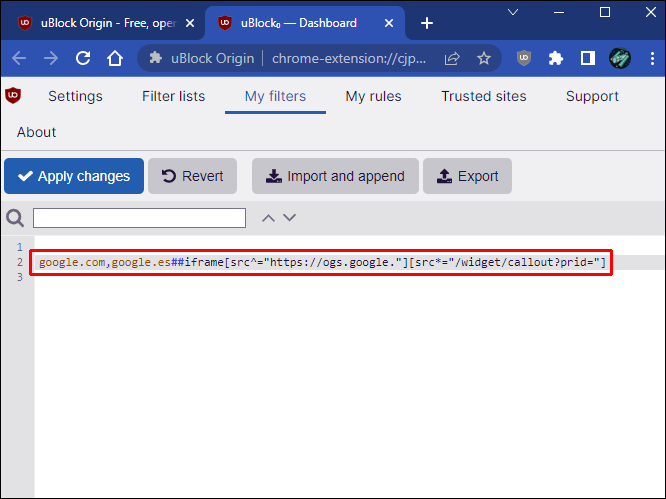Open the Extensions puzzle-piece menu
The image size is (666, 499).
556,58
